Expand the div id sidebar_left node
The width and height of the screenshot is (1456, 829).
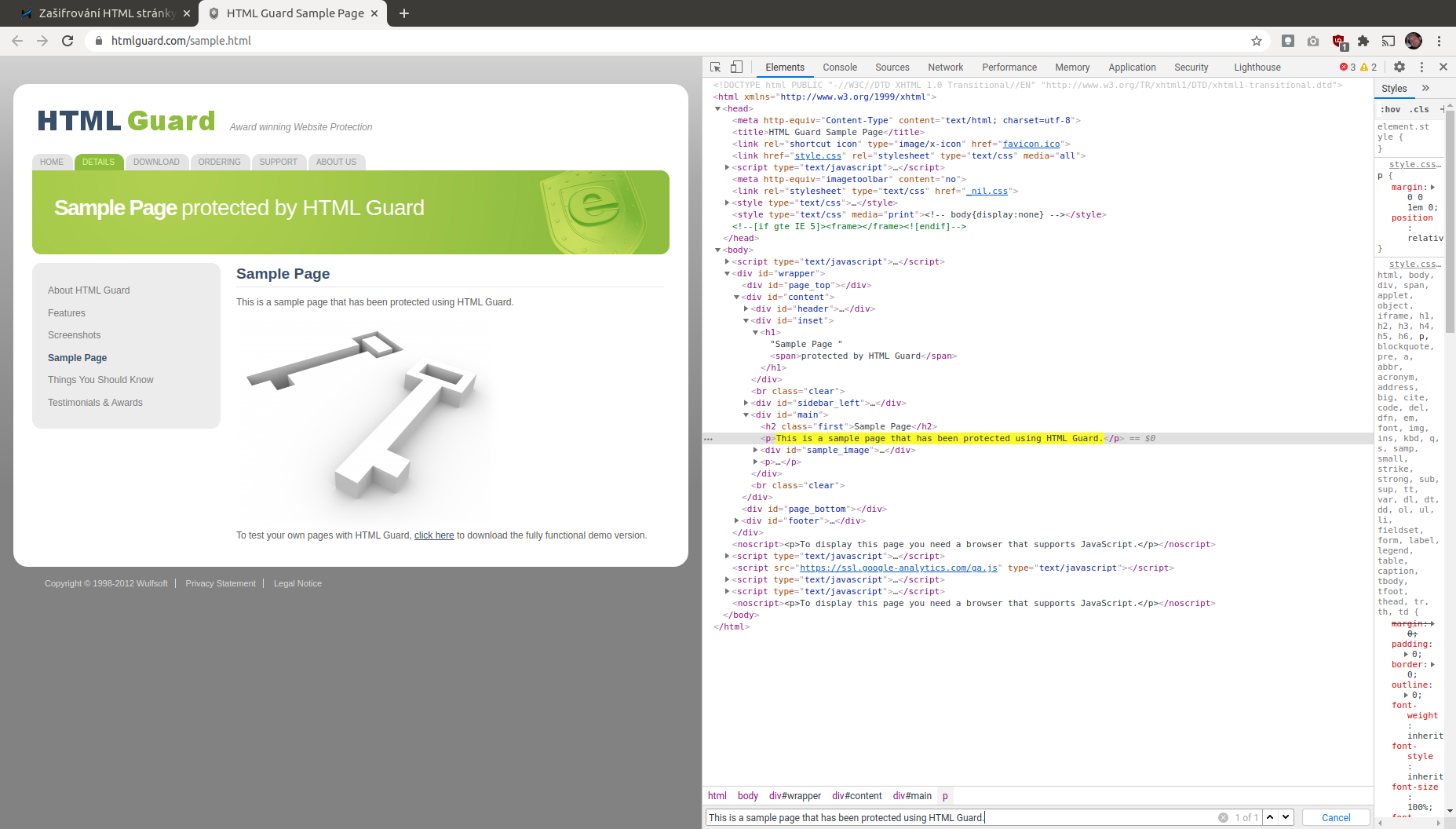[746, 404]
